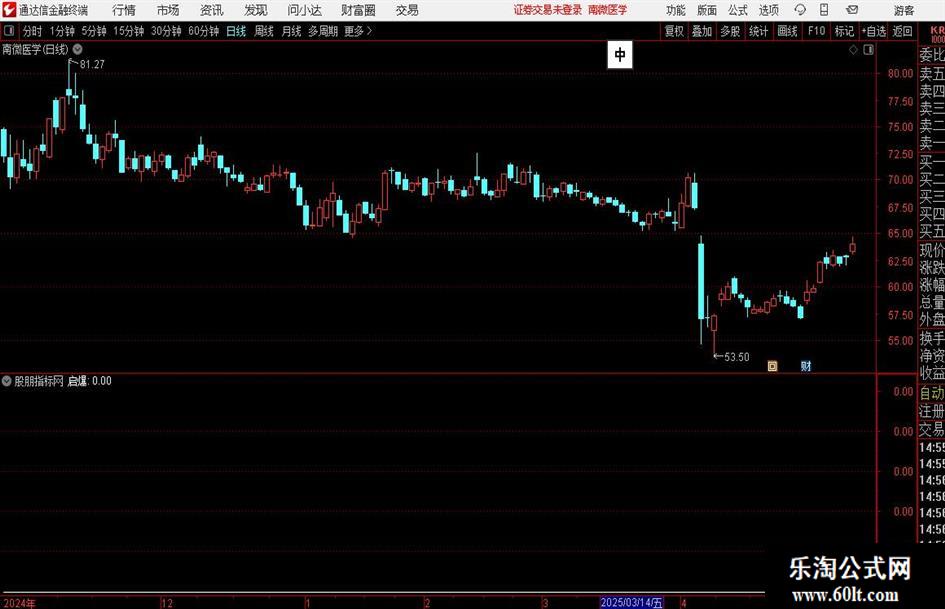The image size is (945, 609).
Task: Click the 55.00 price axis label
Action: (x=900, y=341)
